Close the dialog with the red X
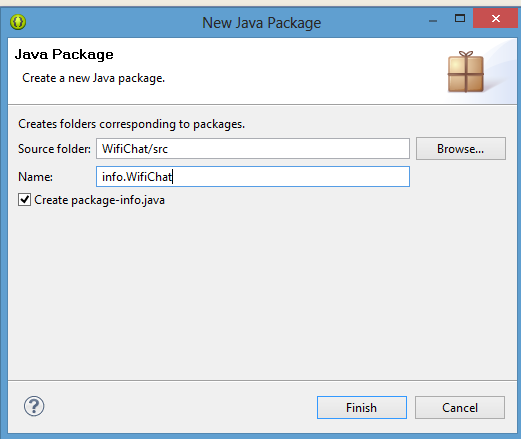 (x=496, y=18)
